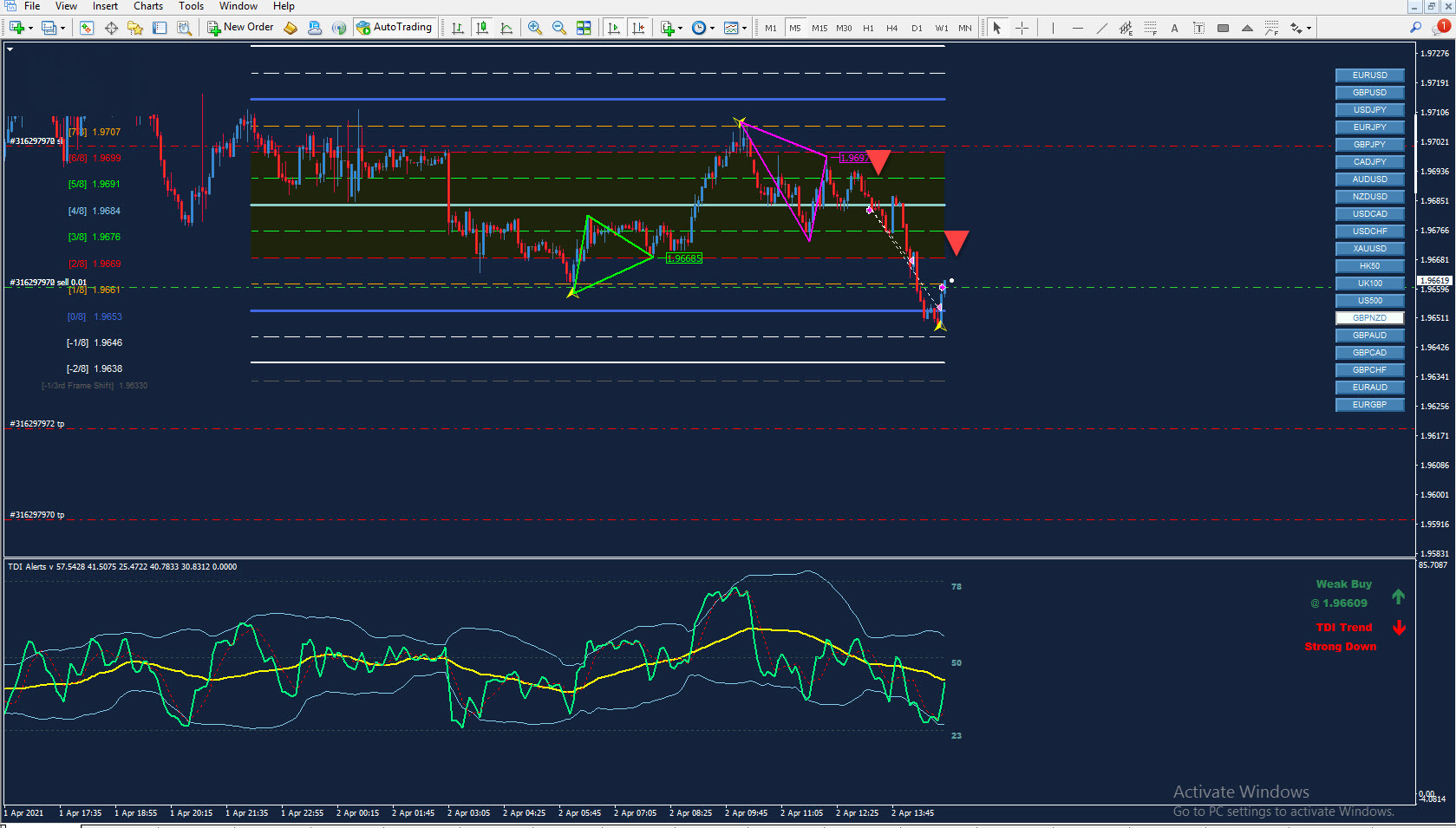Open the Strategy Tester icon
This screenshot has height=828, width=1456.
pos(184,28)
